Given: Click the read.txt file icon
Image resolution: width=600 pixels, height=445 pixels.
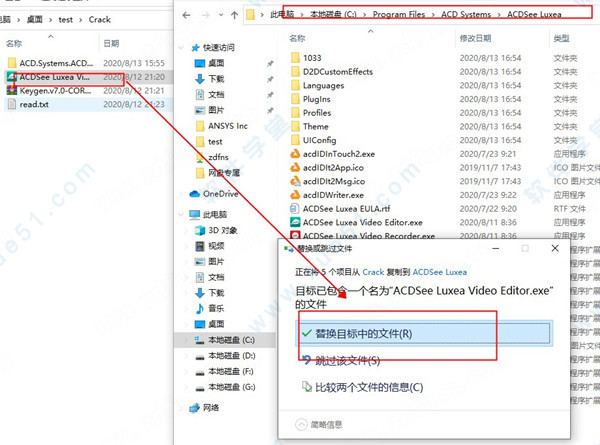Looking at the screenshot, I should (12, 104).
